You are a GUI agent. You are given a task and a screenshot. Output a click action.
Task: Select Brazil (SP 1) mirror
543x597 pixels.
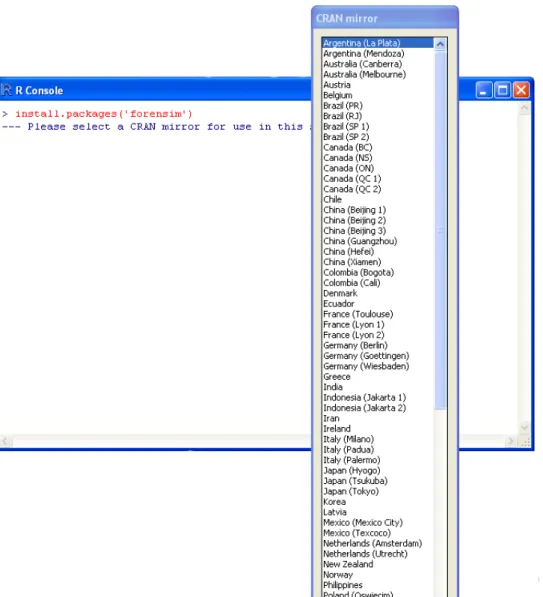pyautogui.click(x=378, y=126)
